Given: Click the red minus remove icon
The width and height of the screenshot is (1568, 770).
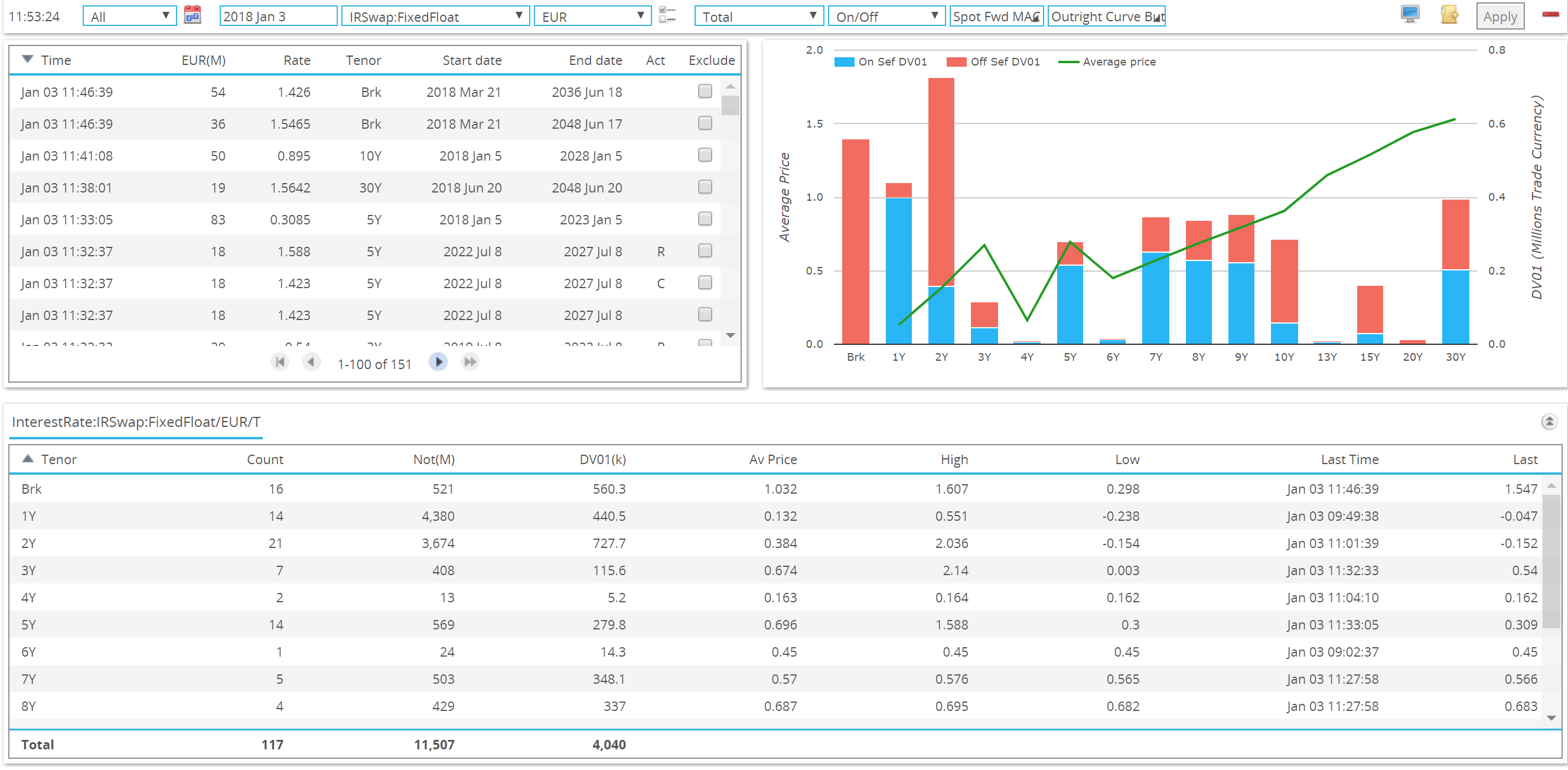Looking at the screenshot, I should (1550, 14).
